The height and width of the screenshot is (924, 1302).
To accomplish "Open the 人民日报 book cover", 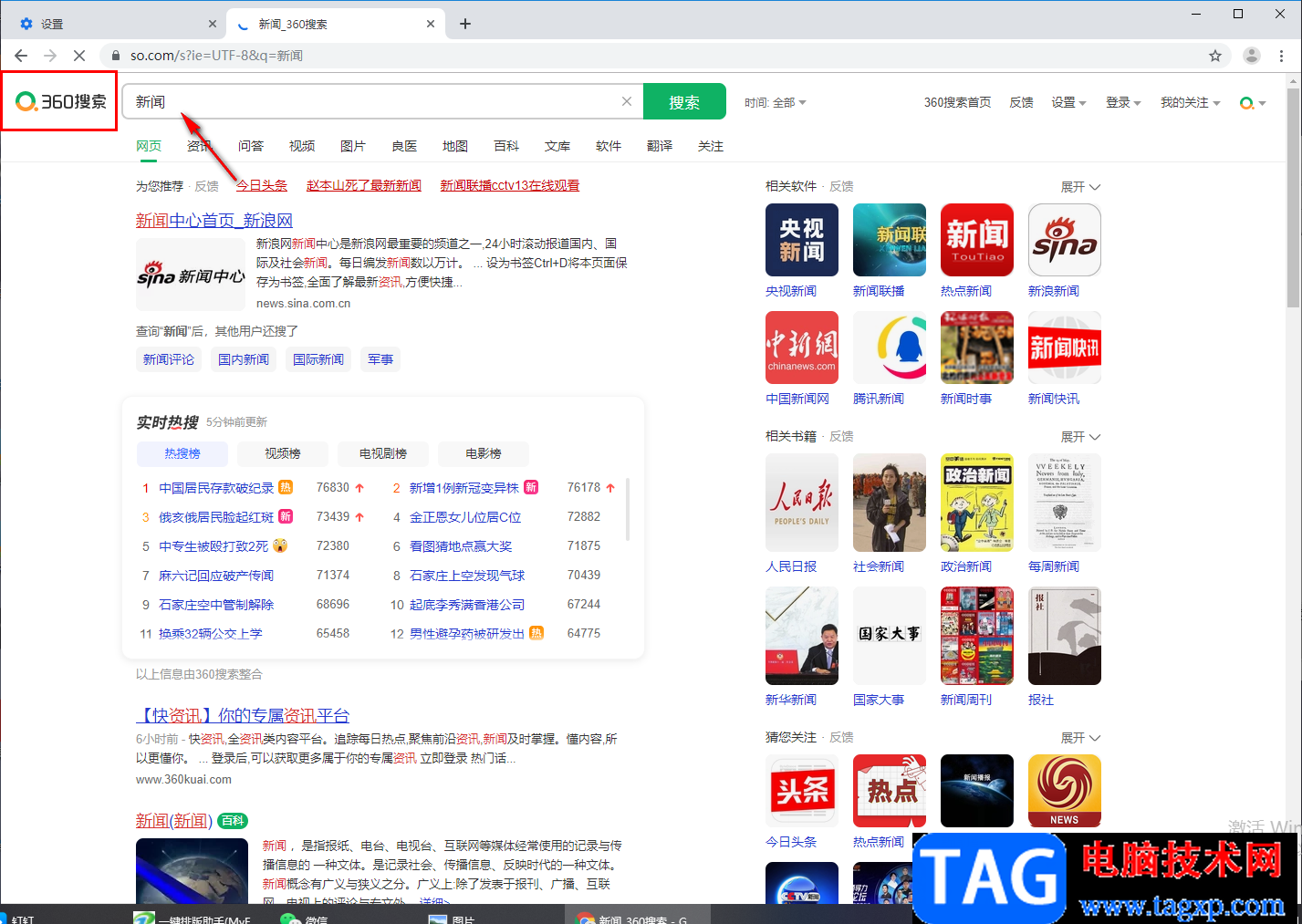I will (x=801, y=503).
